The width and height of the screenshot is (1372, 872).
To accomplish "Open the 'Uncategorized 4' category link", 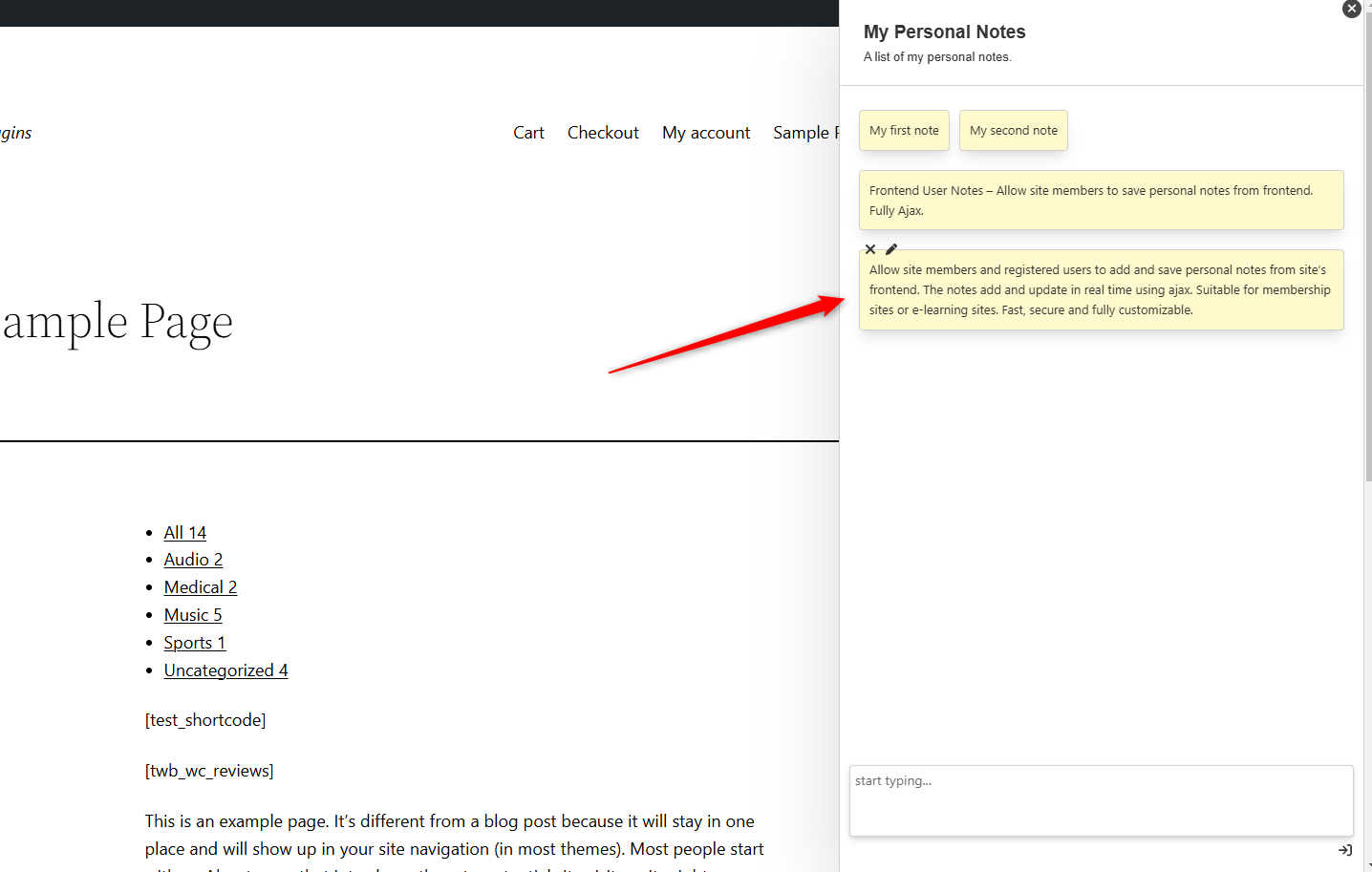I will coord(226,670).
